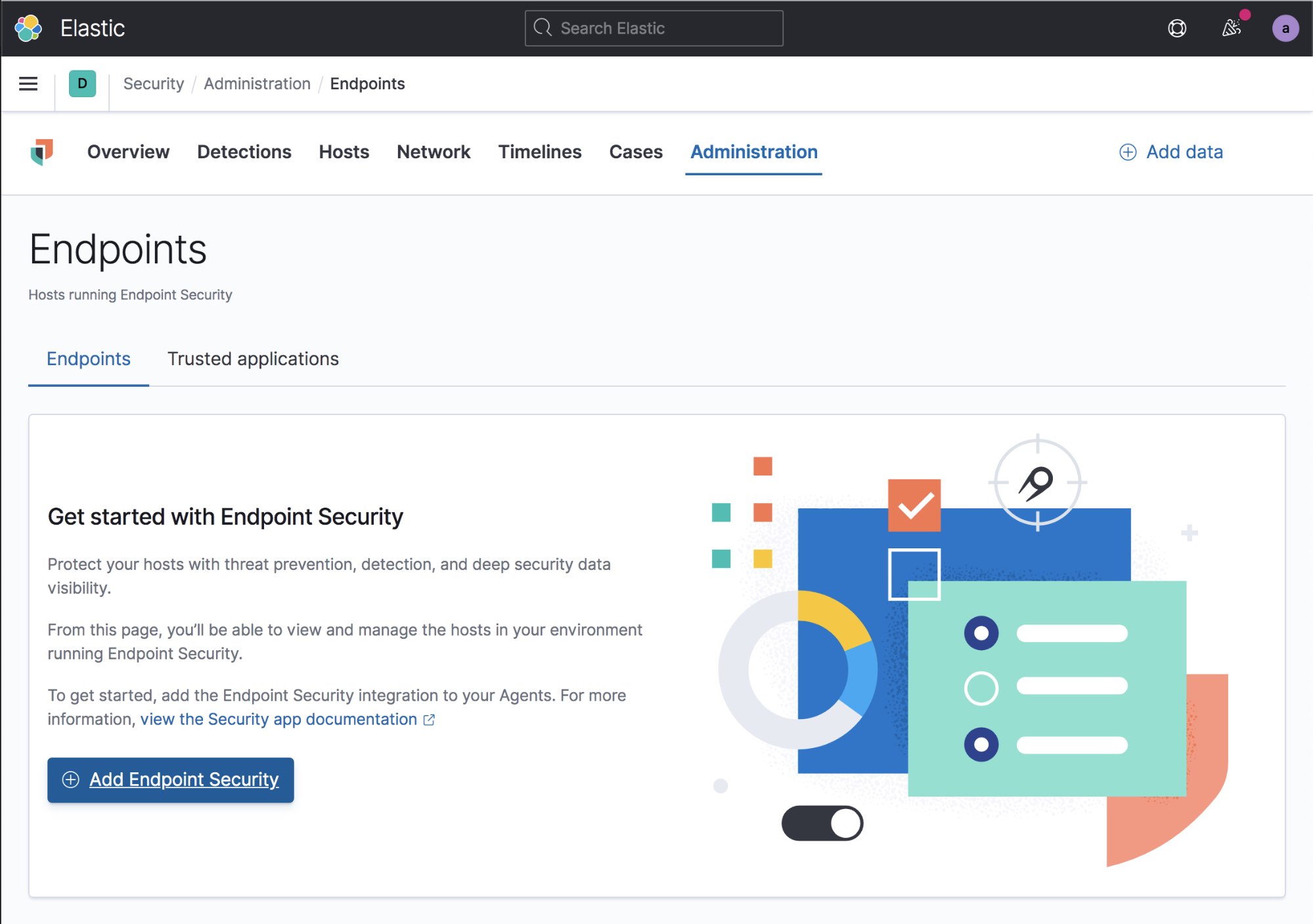
Task: Click the Endpoints breadcrumb text
Action: [367, 83]
